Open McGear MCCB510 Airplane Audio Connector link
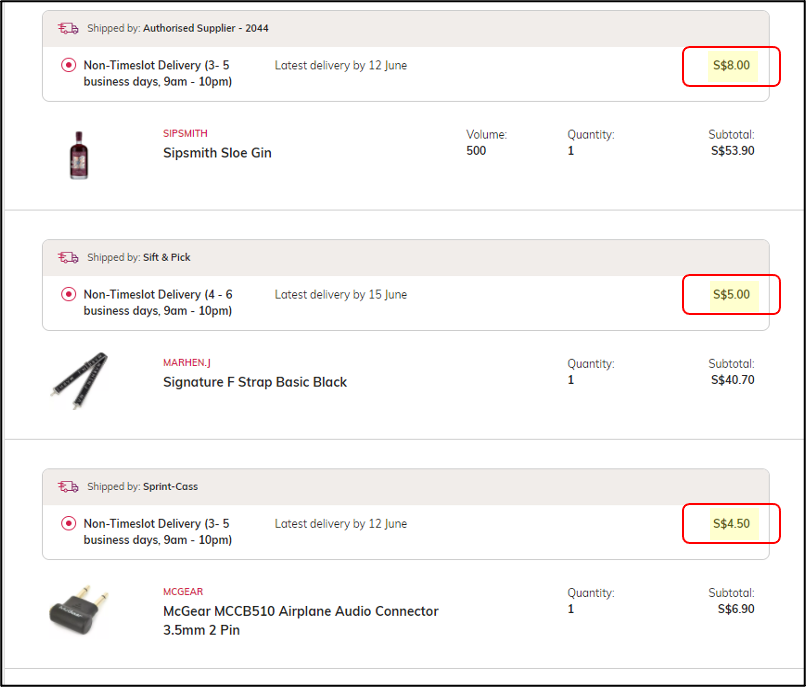 pyautogui.click(x=300, y=611)
